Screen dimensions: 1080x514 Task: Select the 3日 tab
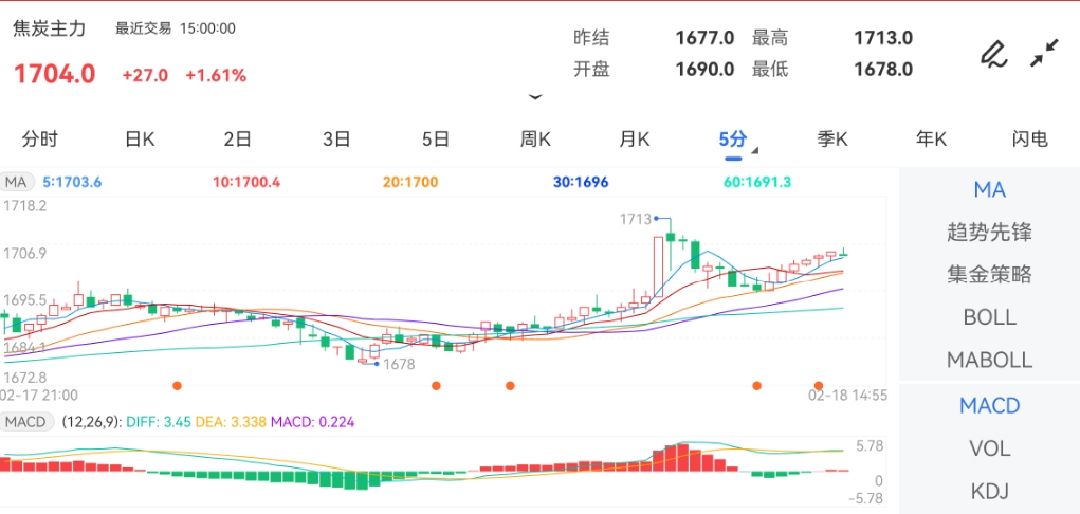click(337, 139)
